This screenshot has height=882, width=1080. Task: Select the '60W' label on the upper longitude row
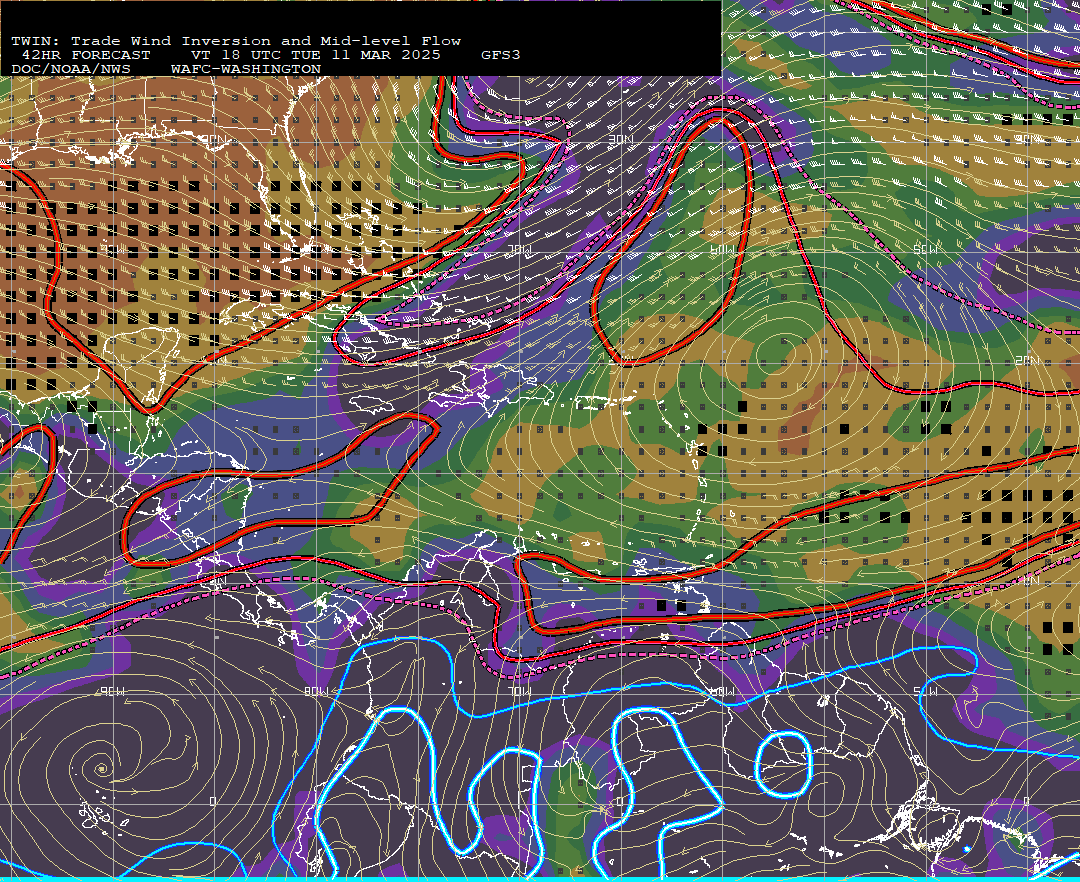[x=722, y=249]
